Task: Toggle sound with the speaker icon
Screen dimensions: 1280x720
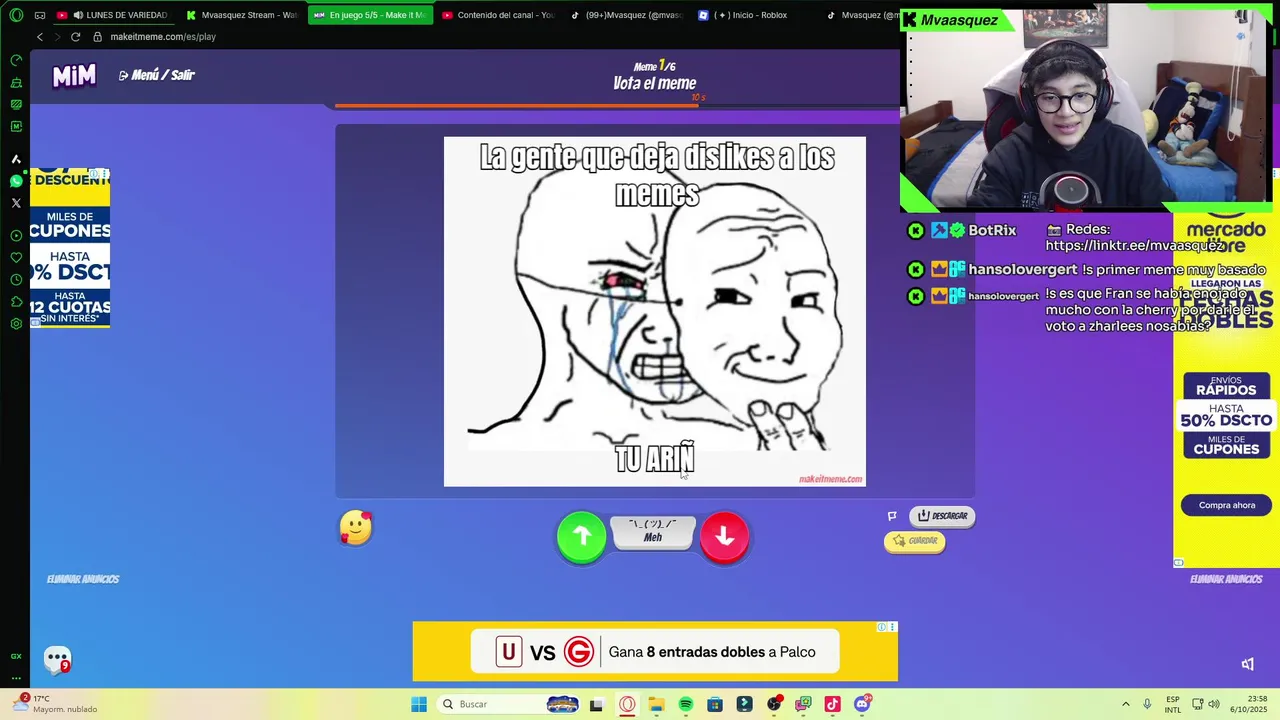Action: pyautogui.click(x=1247, y=664)
